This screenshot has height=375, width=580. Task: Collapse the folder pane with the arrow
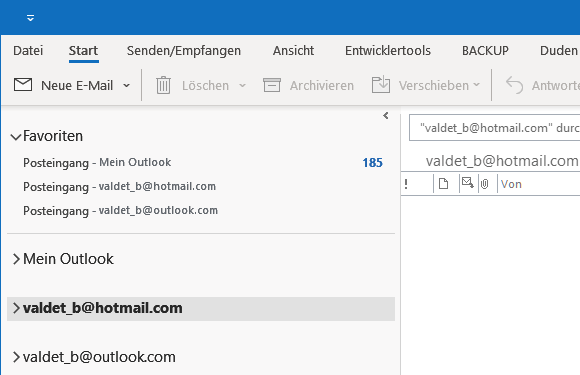pyautogui.click(x=386, y=116)
